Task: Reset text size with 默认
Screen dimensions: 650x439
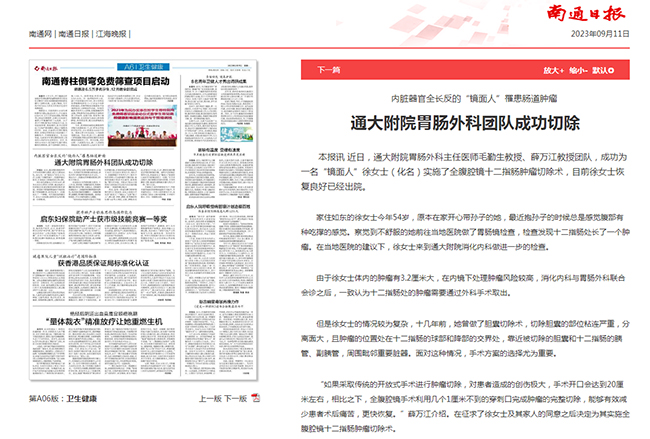Action: coord(603,71)
